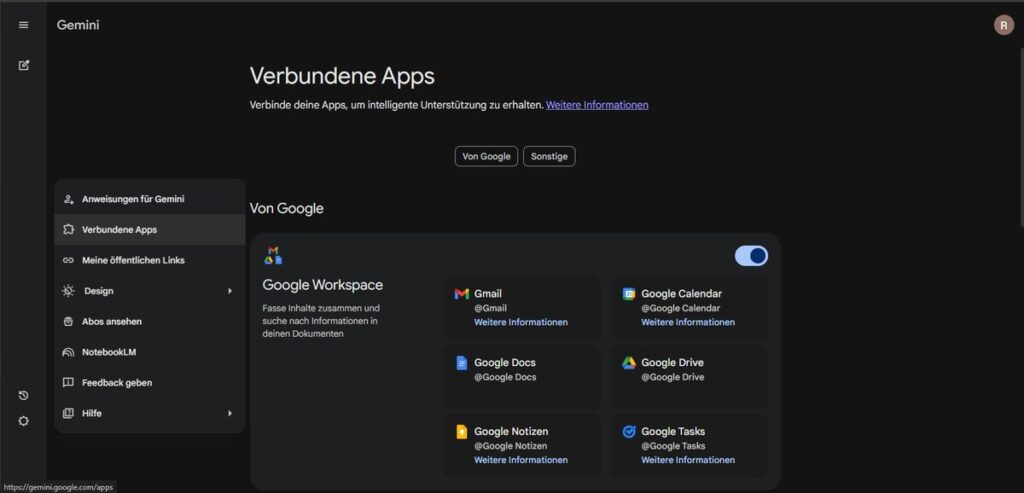This screenshot has width=1024, height=493.
Task: Click the speech bubble icon beside Feedback geben
Action: (x=69, y=383)
